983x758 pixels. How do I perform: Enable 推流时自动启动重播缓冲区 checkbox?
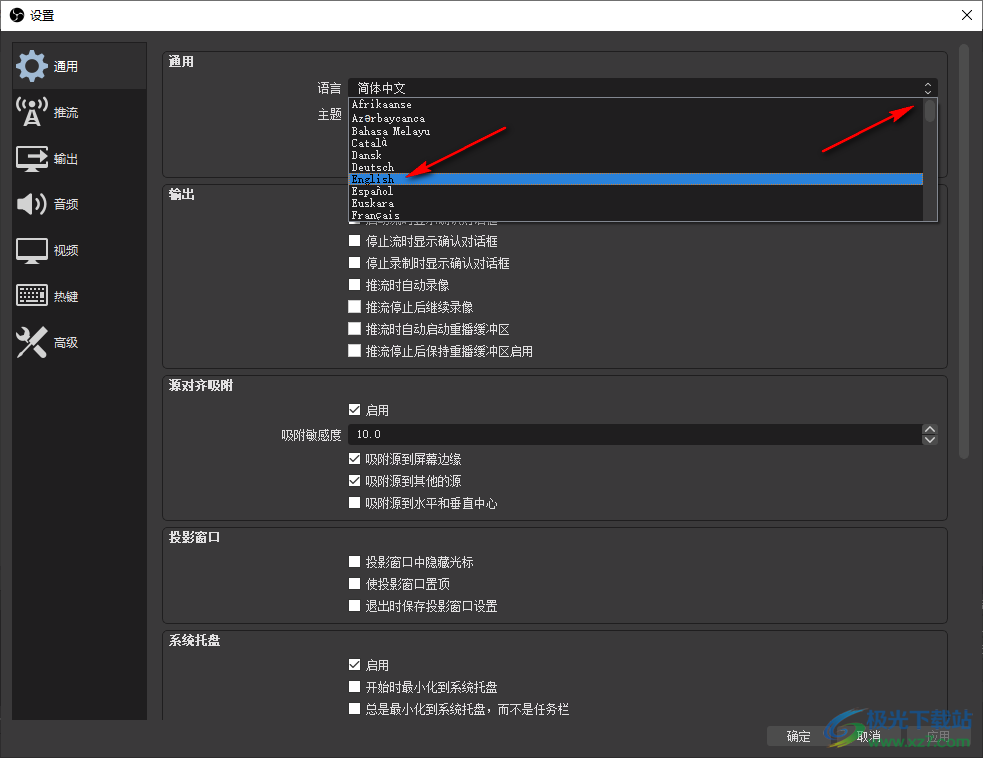tap(354, 329)
